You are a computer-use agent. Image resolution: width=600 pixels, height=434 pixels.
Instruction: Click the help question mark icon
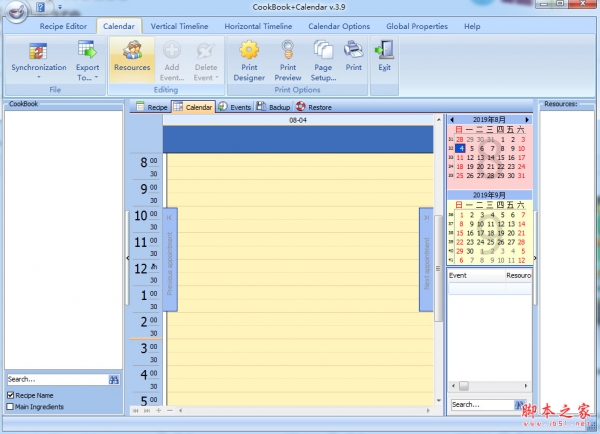tap(41, 7)
